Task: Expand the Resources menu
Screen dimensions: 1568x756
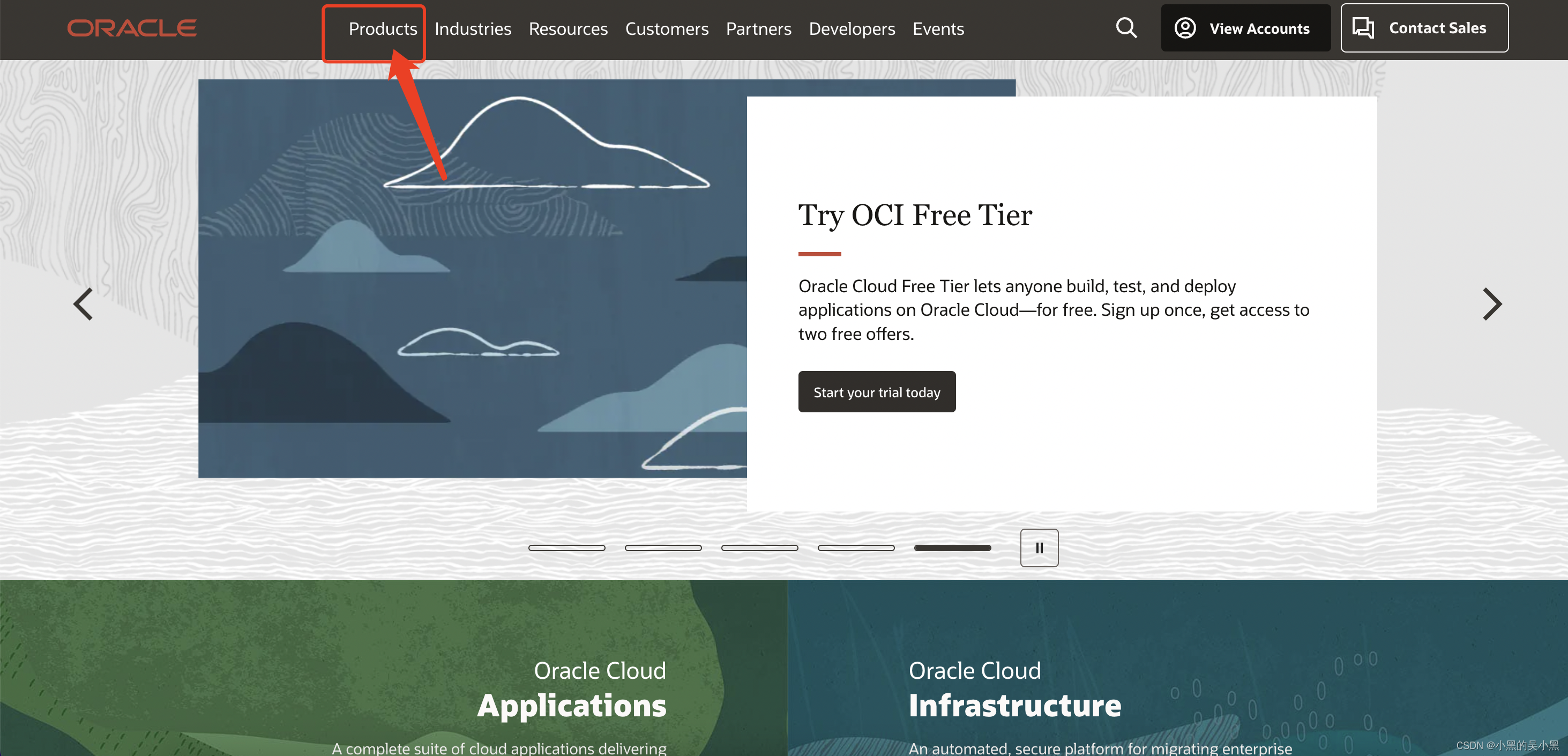Action: click(568, 28)
